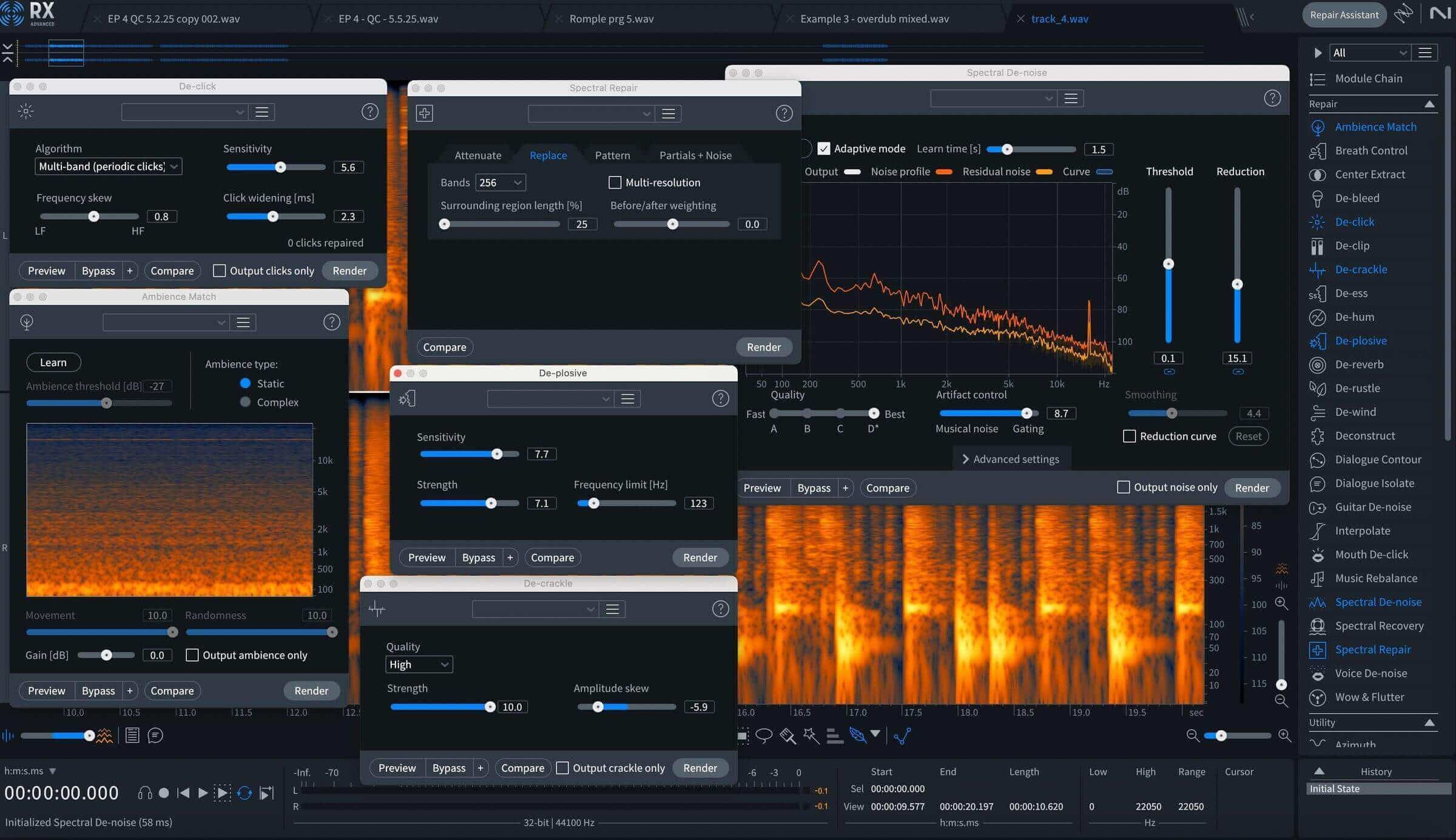Open De-hum module in Repair list
The height and width of the screenshot is (840, 1456).
pyautogui.click(x=1354, y=317)
